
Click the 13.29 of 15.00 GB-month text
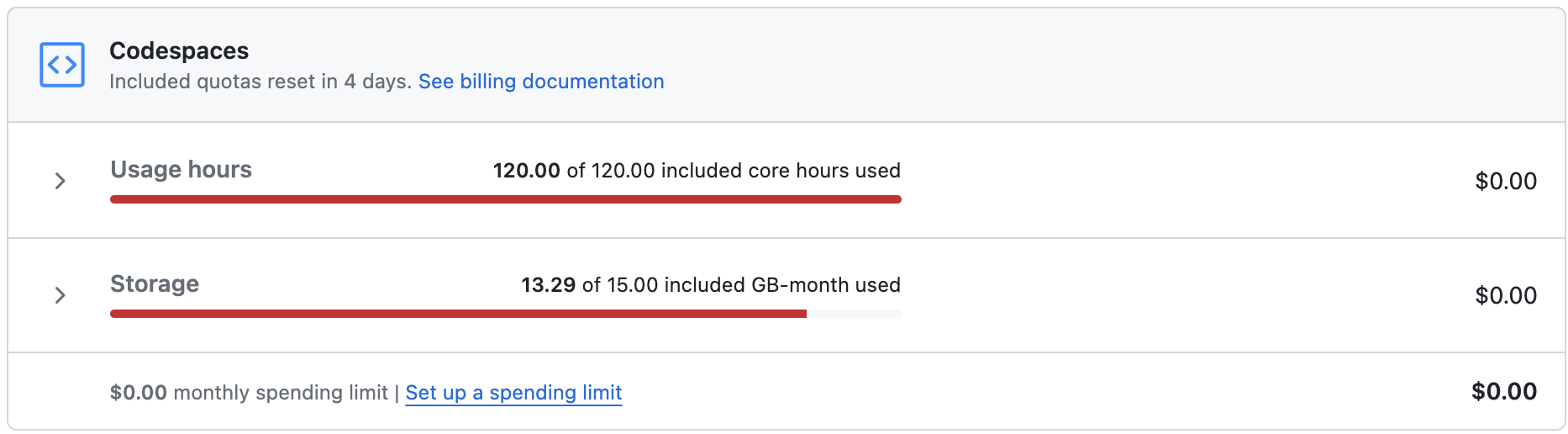point(711,285)
